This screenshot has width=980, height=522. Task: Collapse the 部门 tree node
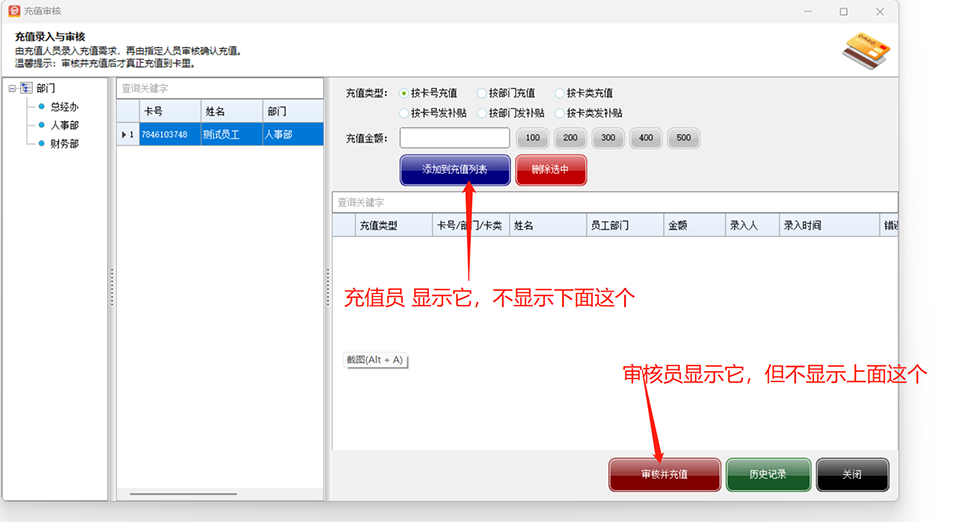pos(12,88)
